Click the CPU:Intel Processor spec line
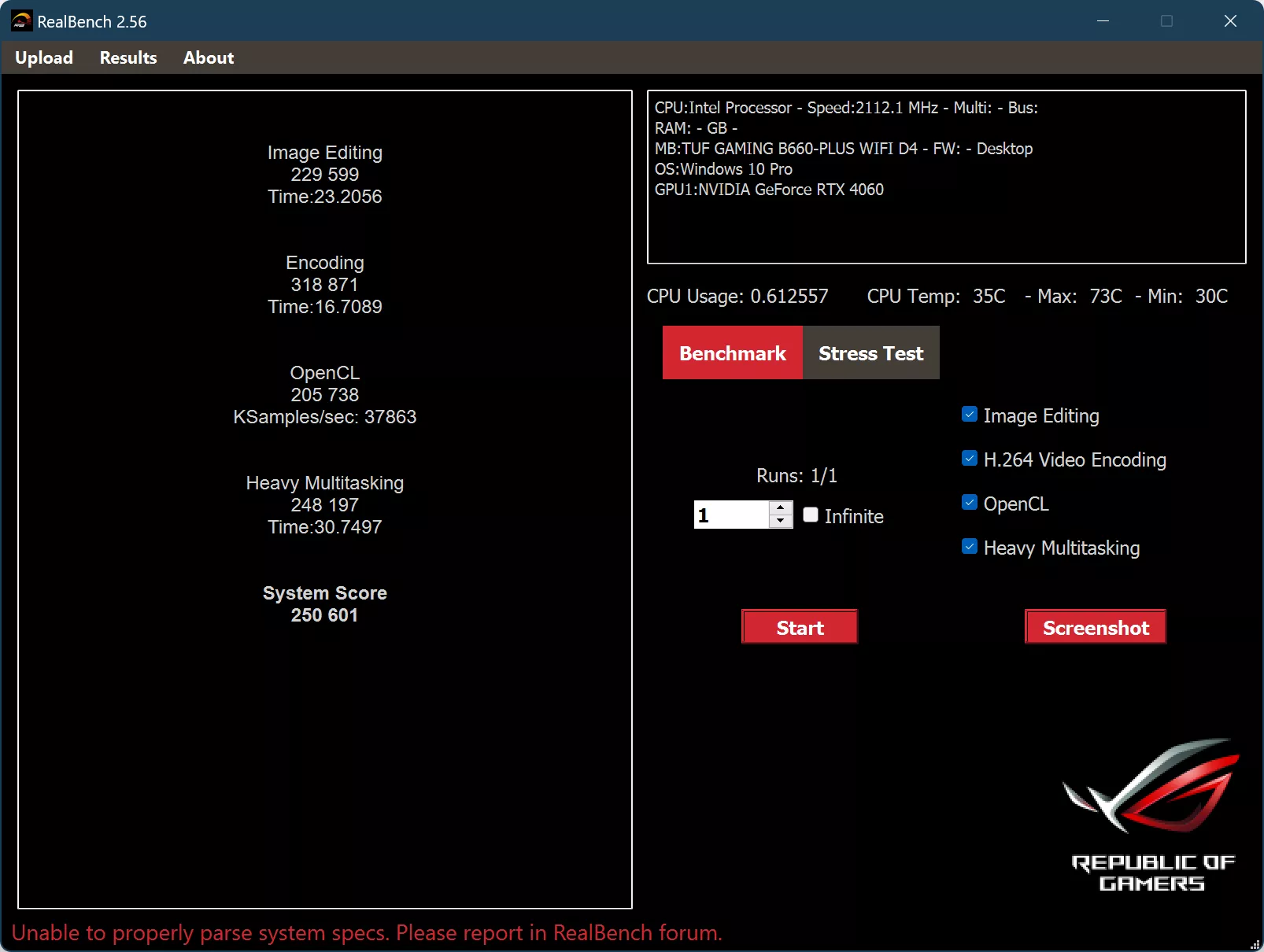This screenshot has height=952, width=1264. [x=846, y=108]
